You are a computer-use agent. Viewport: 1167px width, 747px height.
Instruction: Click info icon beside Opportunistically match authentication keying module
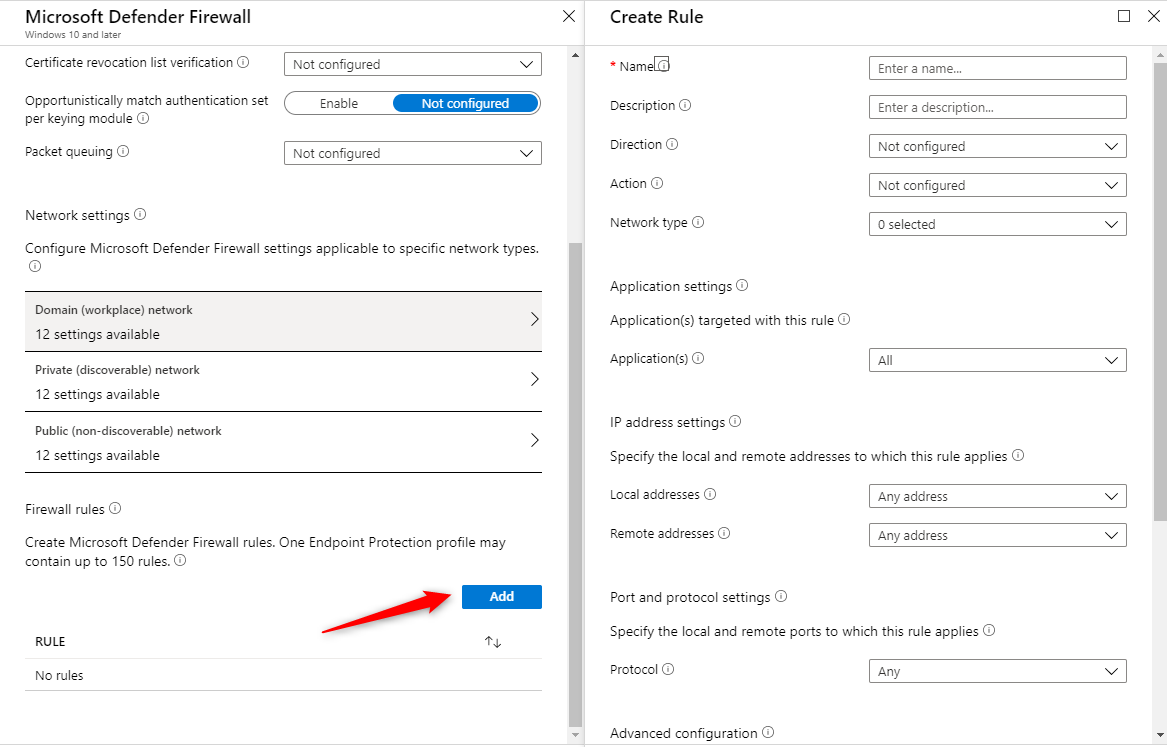[143, 118]
